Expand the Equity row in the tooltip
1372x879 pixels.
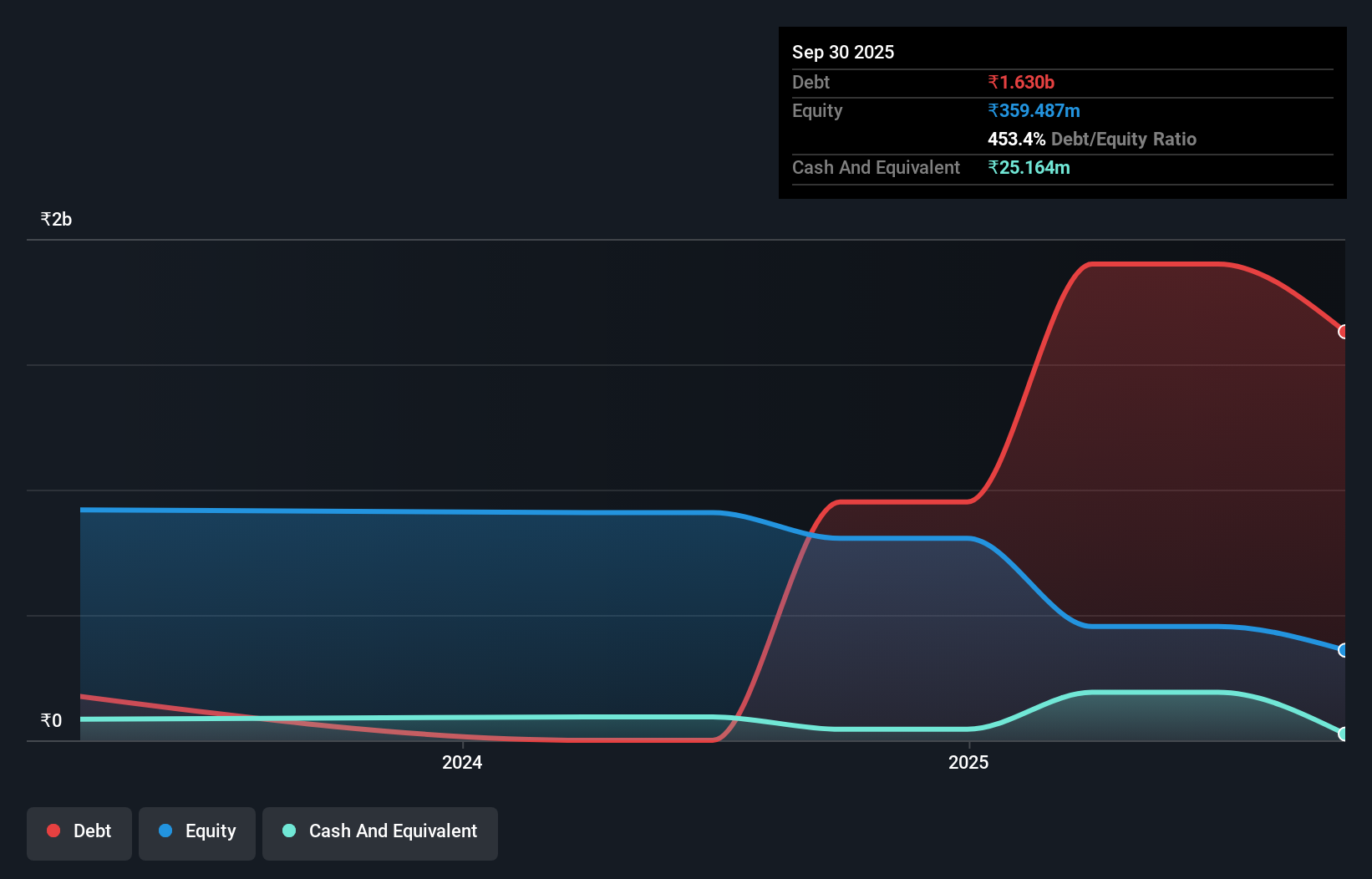(816, 110)
